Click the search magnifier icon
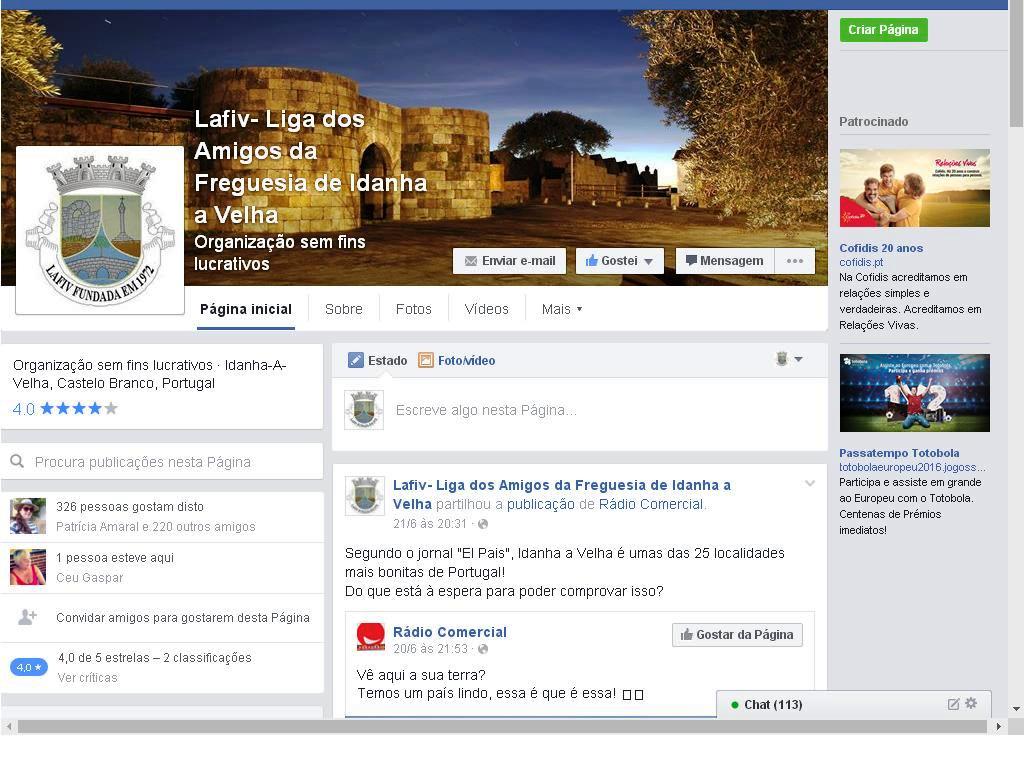 [x=18, y=462]
